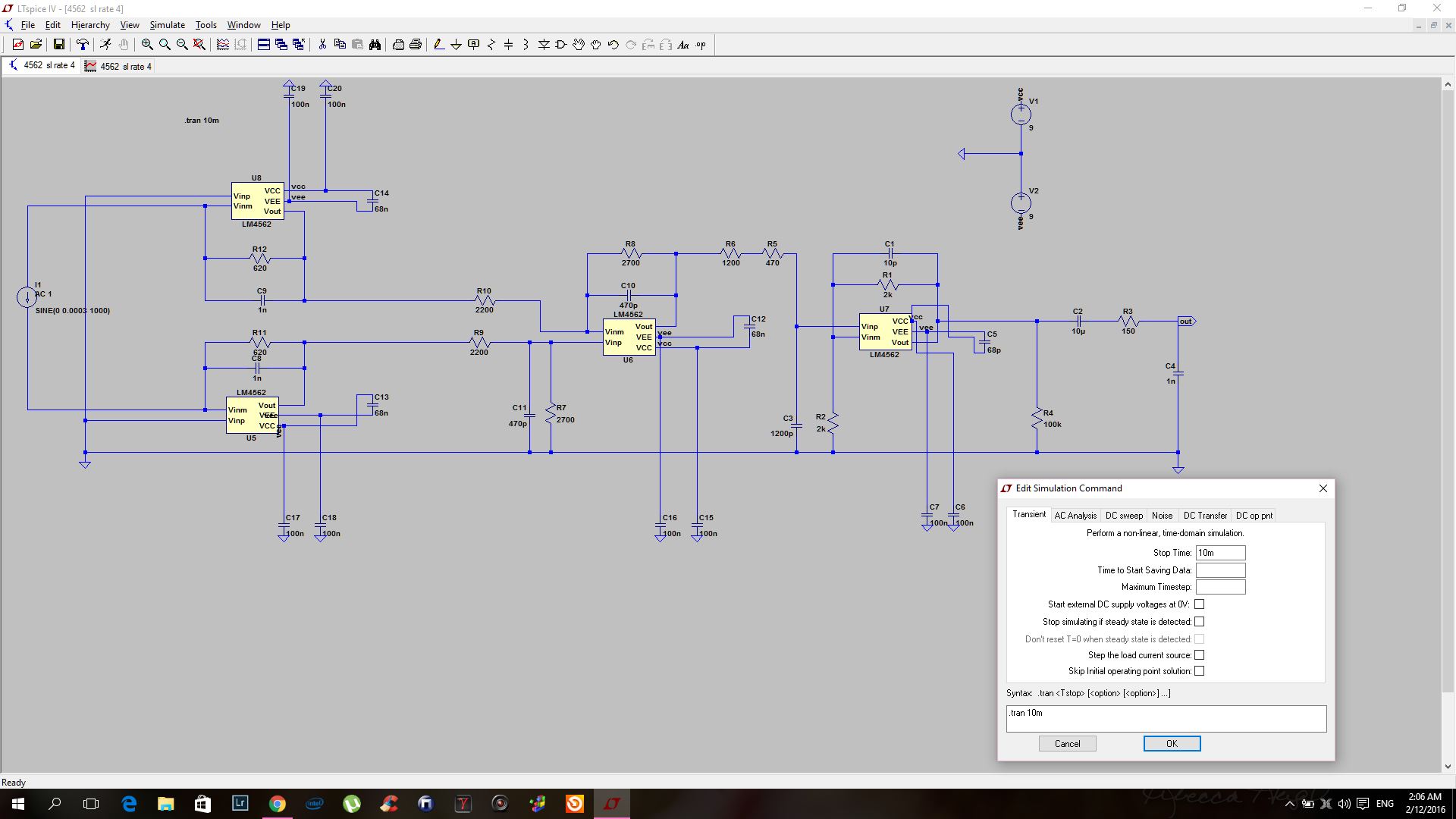Screen dimensions: 1456x819
Task: Save the schematic with the floppy disk icon
Action: click(x=59, y=45)
